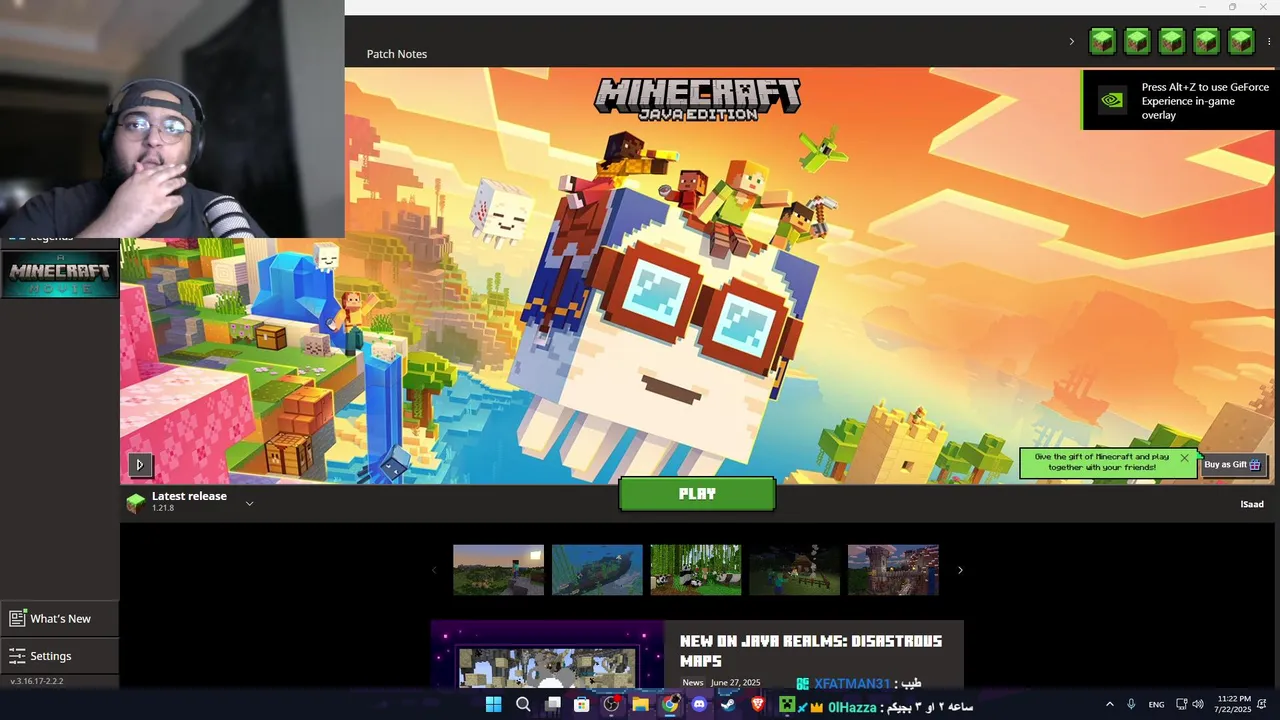Screen dimensions: 1280x720
Task: Open Windows taskbar Search
Action: pyautogui.click(x=523, y=704)
